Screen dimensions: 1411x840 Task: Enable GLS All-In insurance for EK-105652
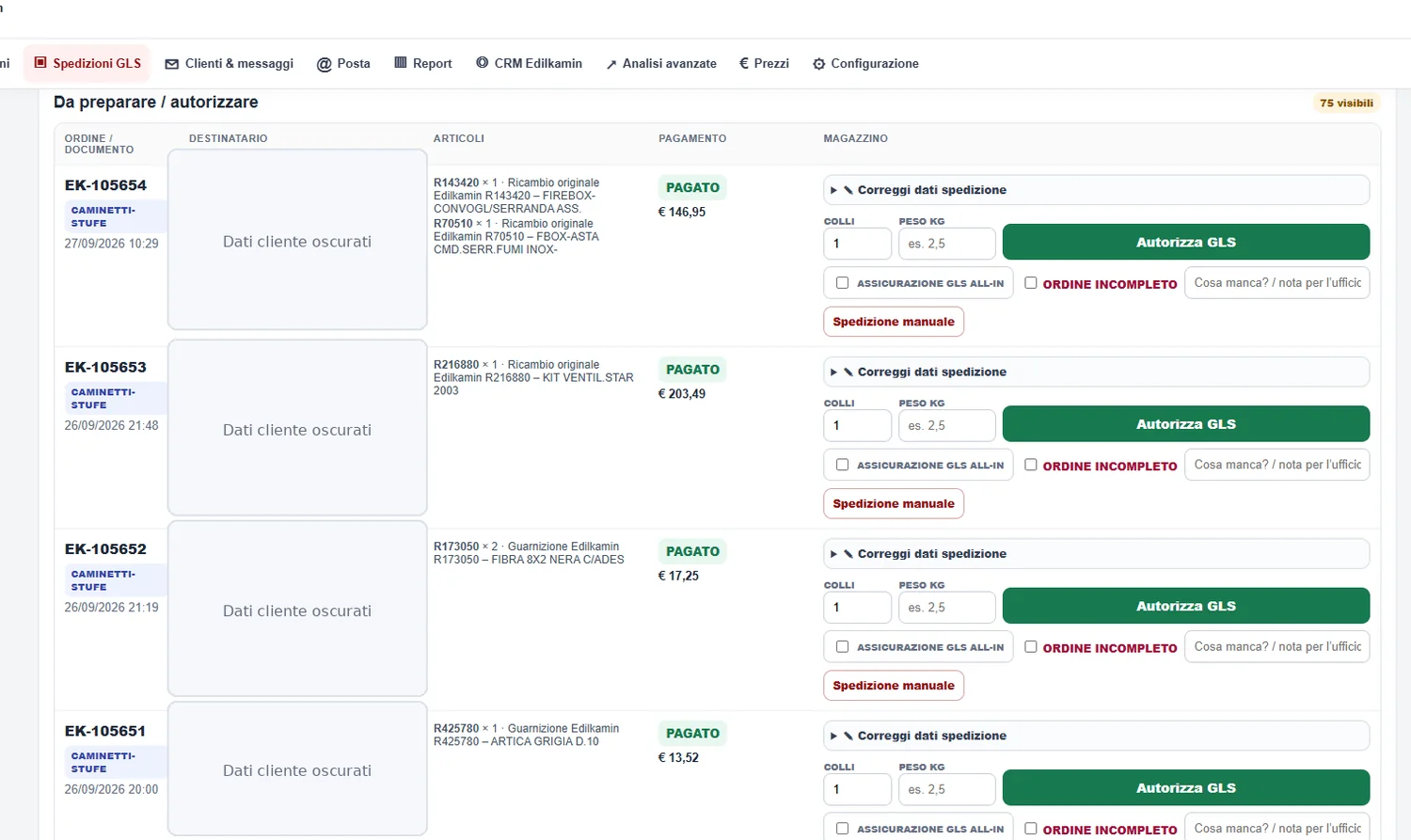[842, 647]
